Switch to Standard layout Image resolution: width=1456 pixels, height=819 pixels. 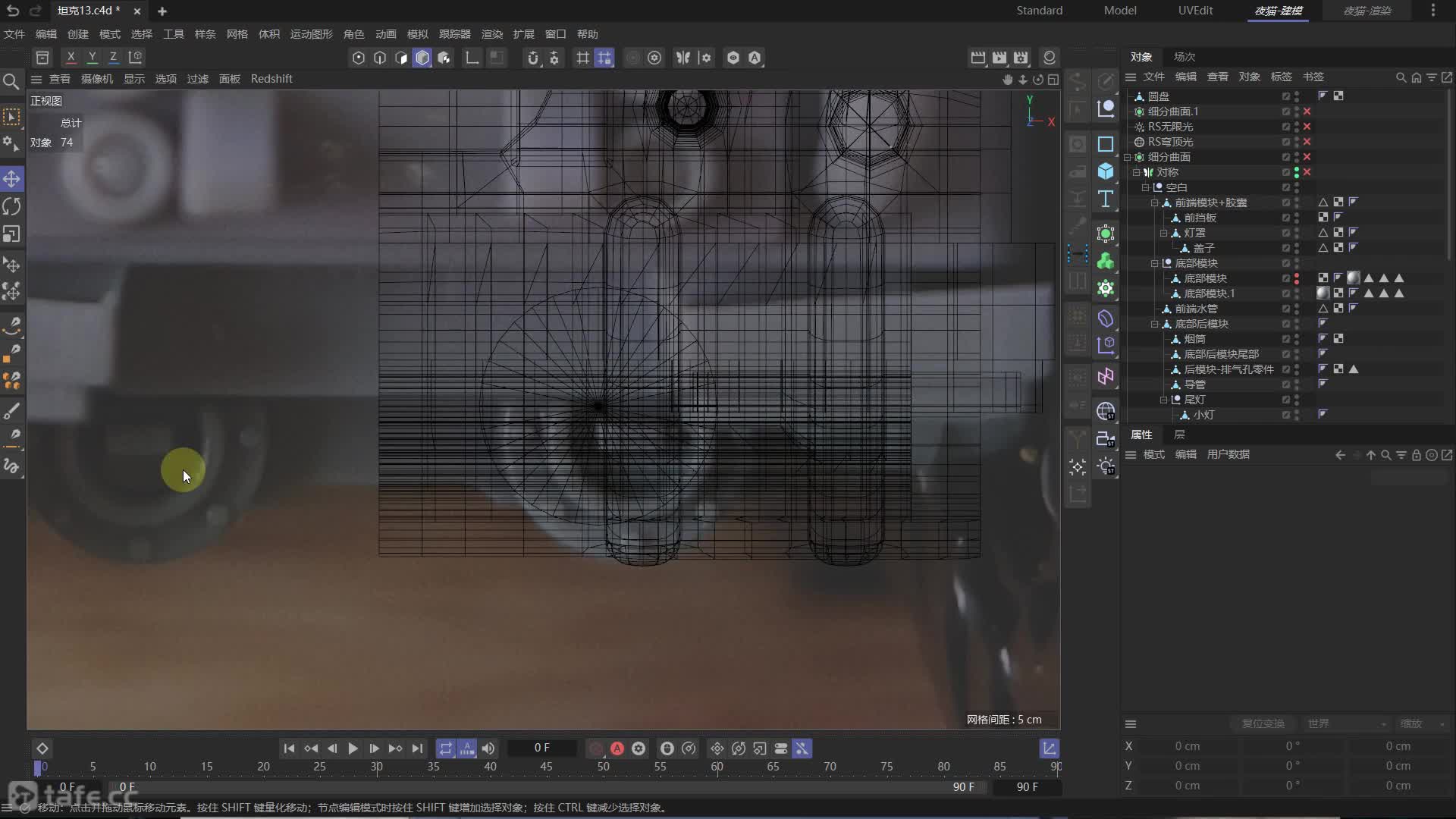point(1040,11)
